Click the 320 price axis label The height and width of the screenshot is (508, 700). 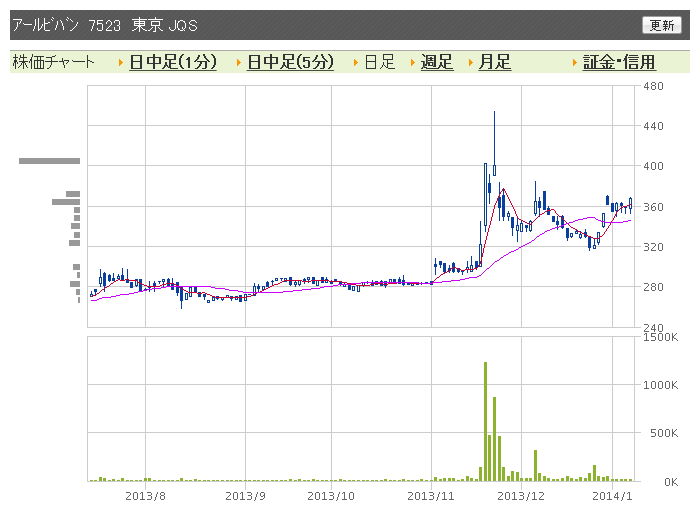653,247
